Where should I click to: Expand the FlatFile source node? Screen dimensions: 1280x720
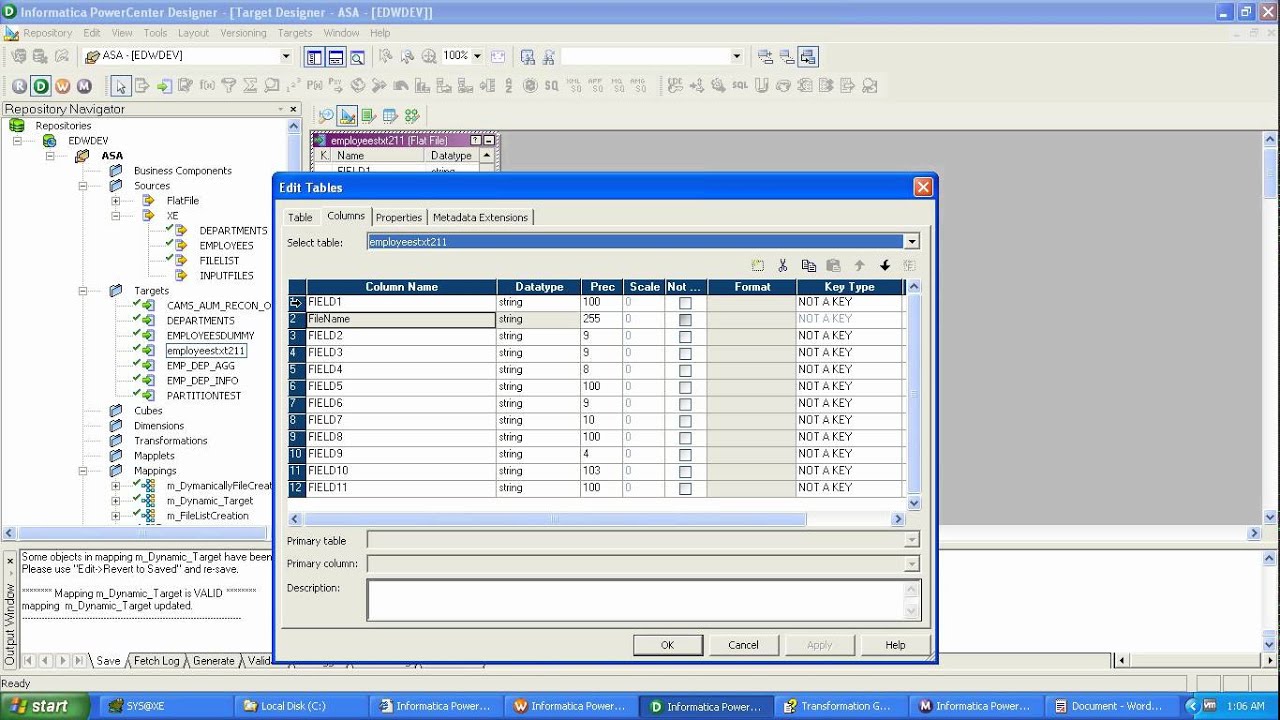116,201
